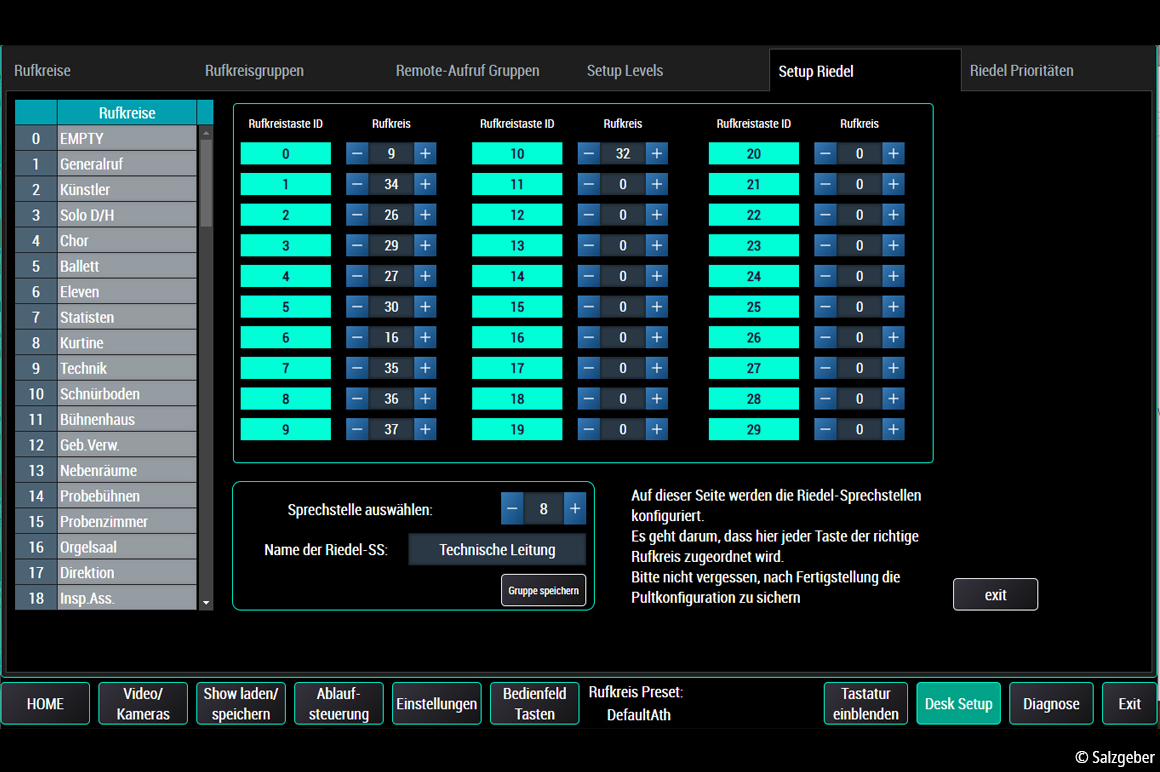Image resolution: width=1160 pixels, height=772 pixels.
Task: Click the Desk Setup button
Action: 958,704
